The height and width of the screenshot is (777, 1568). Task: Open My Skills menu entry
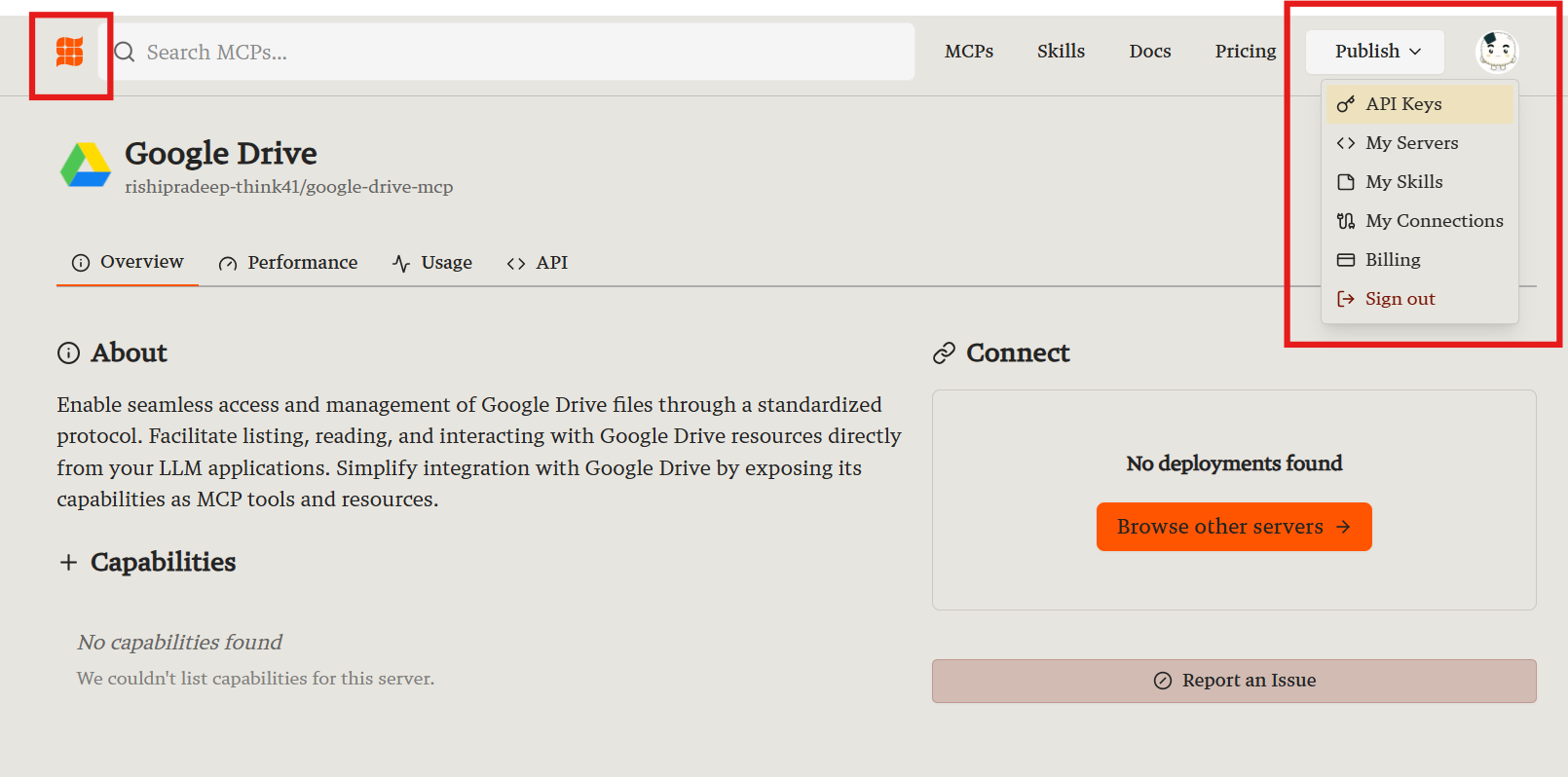[1403, 182]
